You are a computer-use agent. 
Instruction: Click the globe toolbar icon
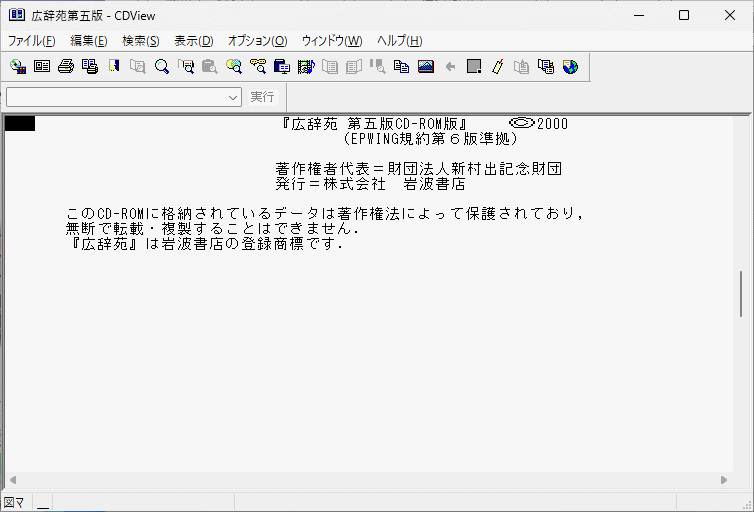point(570,66)
